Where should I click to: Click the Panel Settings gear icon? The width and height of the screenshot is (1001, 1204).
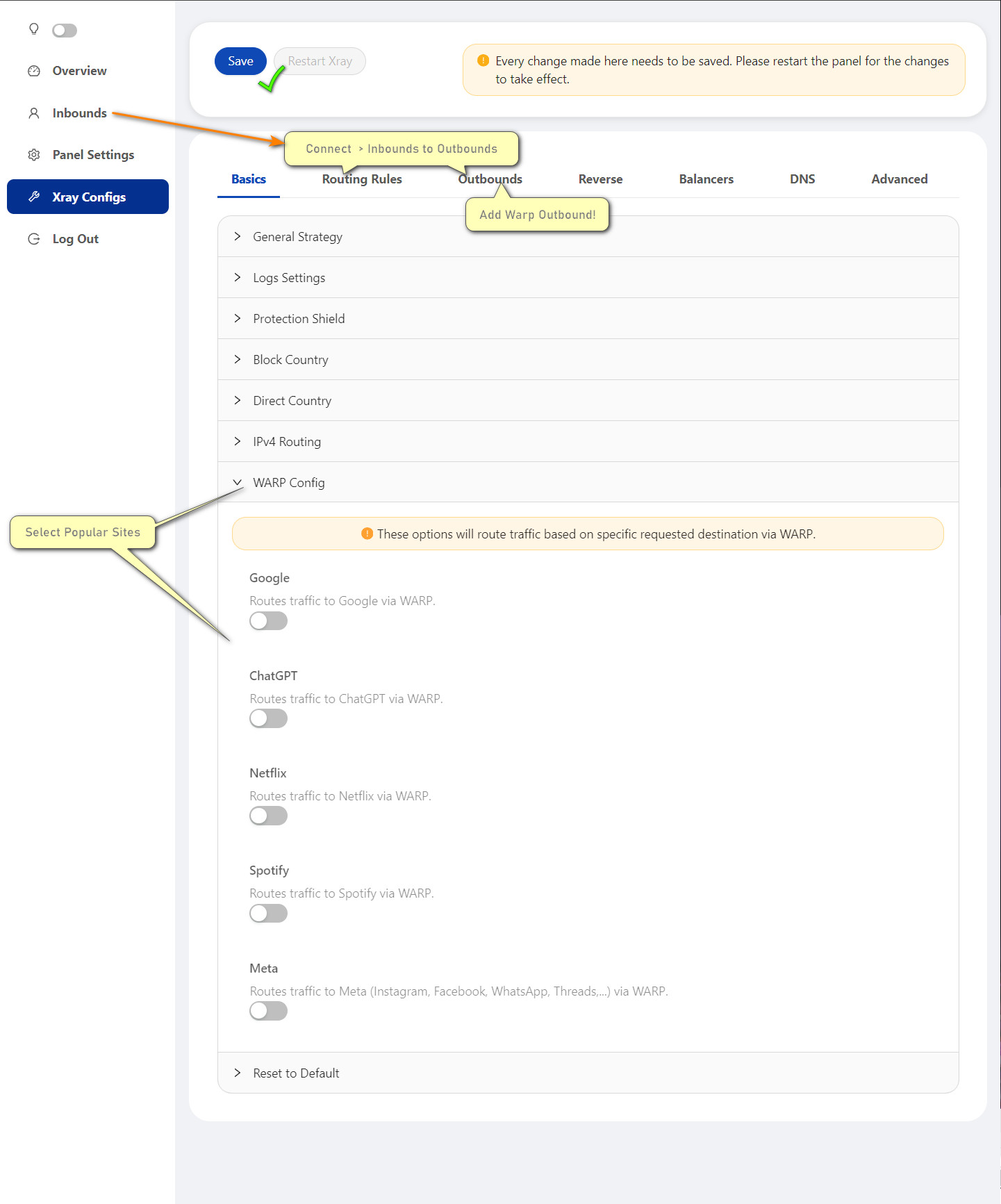33,155
